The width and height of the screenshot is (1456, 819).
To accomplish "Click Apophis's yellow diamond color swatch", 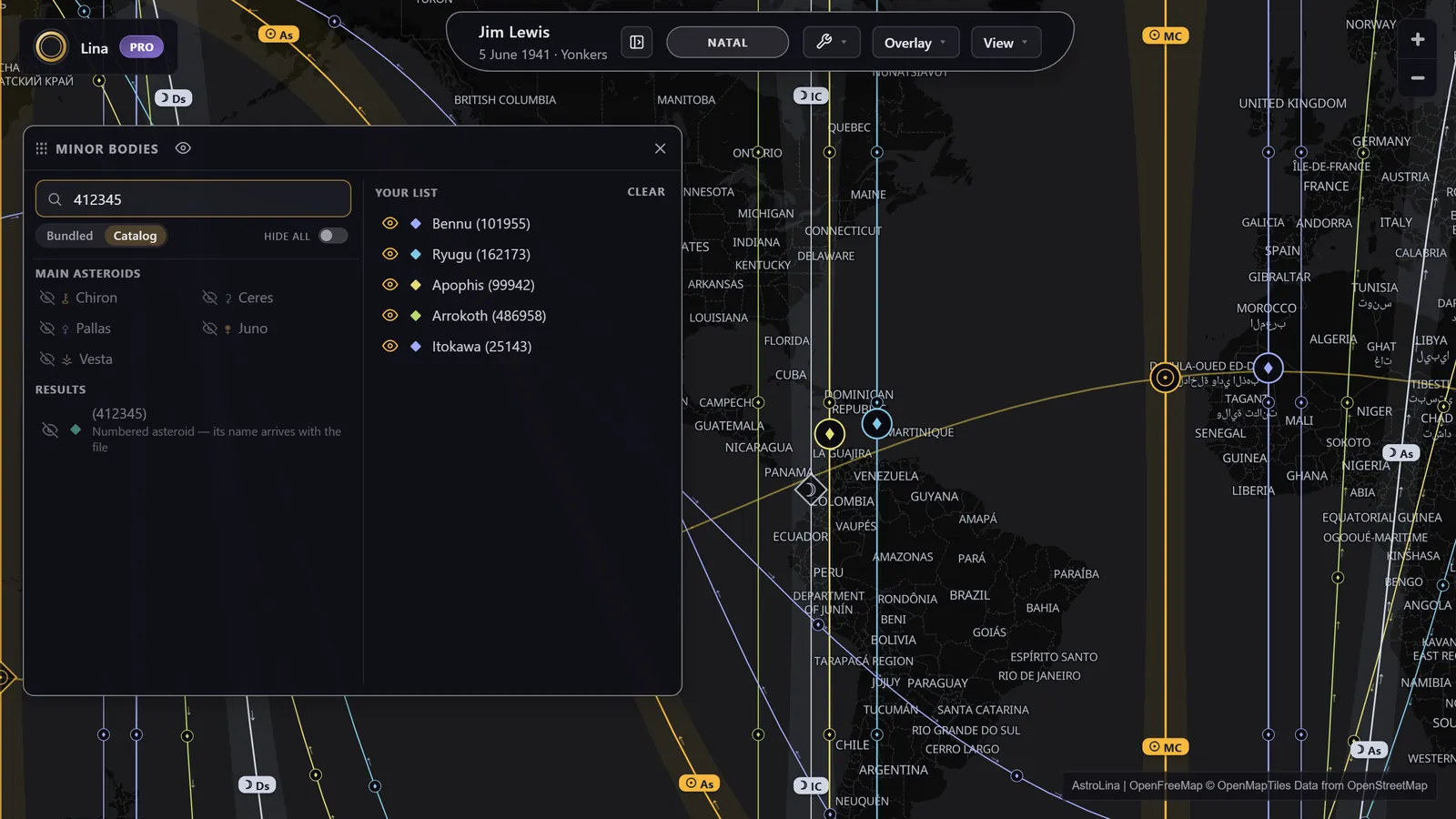I will pyautogui.click(x=416, y=285).
